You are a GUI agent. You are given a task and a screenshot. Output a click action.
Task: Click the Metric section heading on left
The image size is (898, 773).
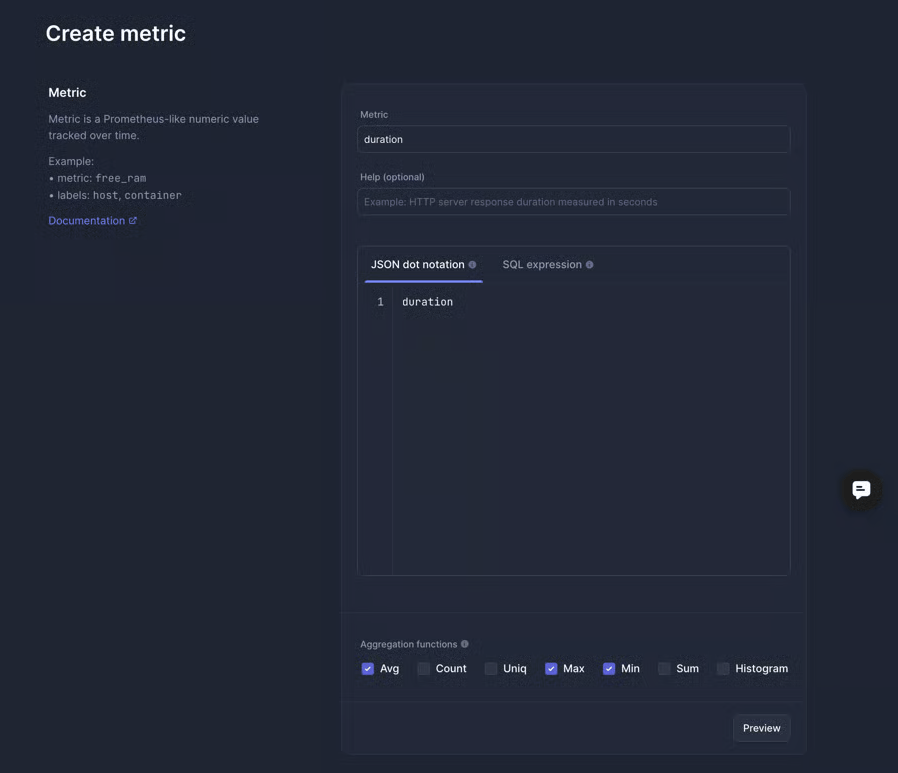click(67, 93)
